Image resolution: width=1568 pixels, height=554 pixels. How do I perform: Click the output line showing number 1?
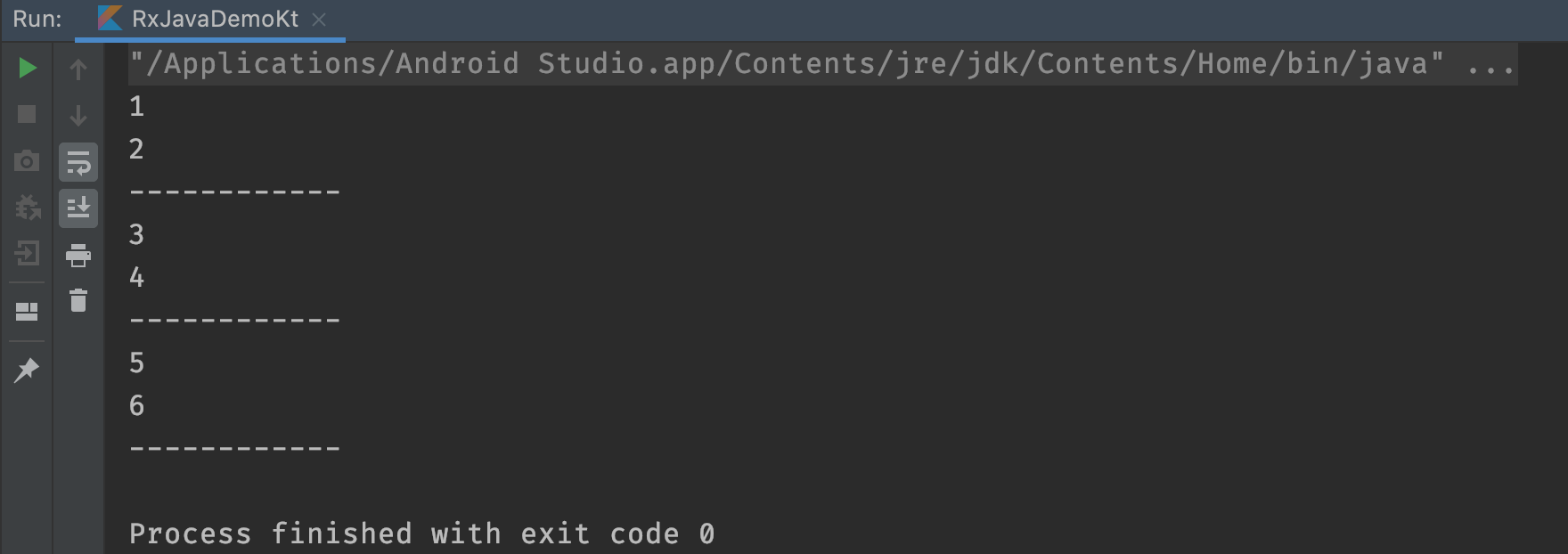click(135, 106)
